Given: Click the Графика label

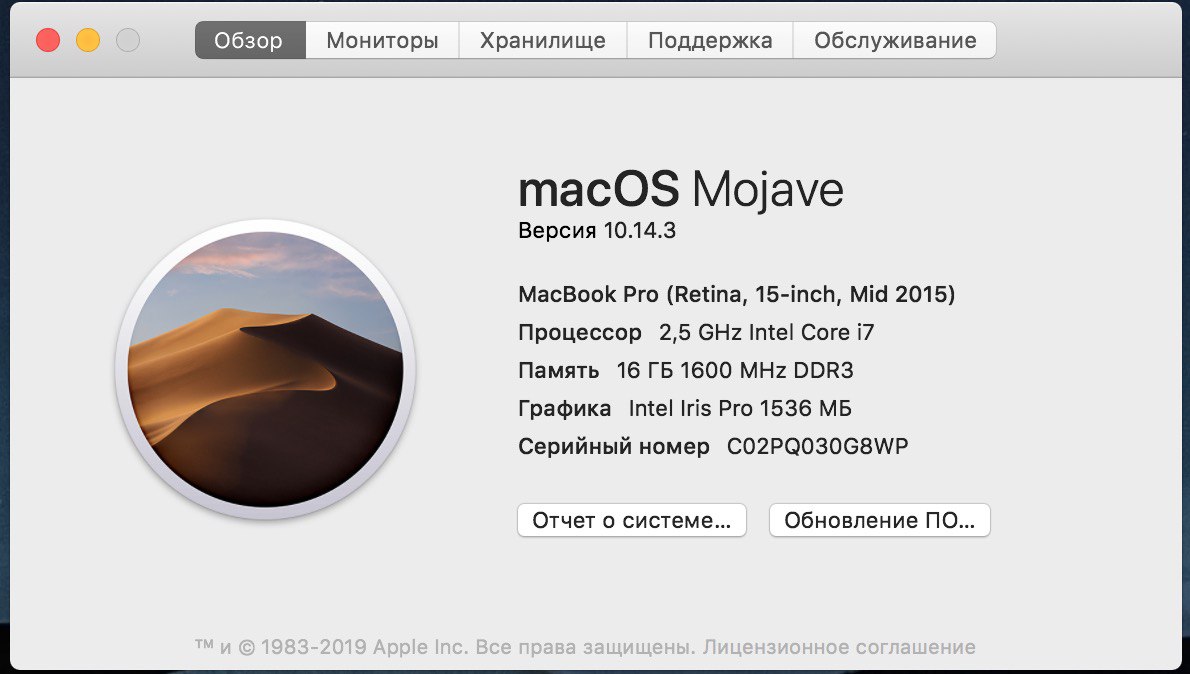Looking at the screenshot, I should point(565,408).
